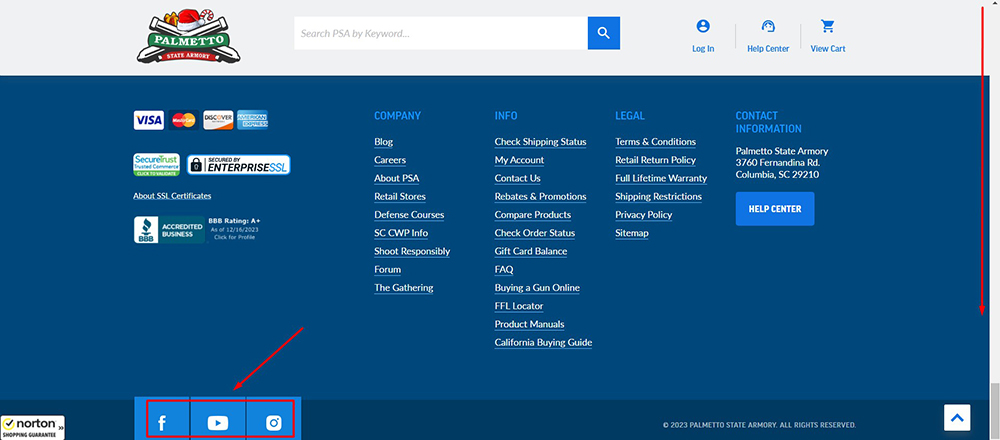Click the BBB Accredited Business badge
The image size is (1000, 440).
pos(168,230)
